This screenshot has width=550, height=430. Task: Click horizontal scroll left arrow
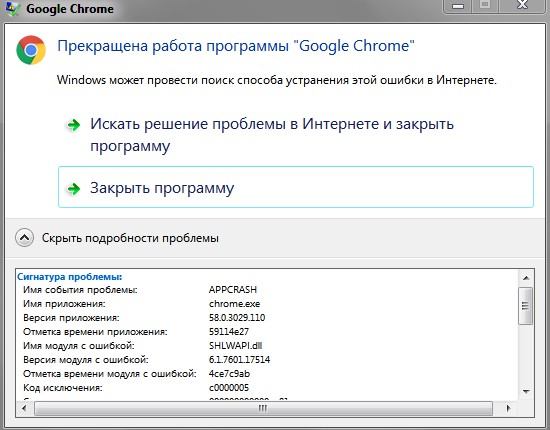[24, 408]
